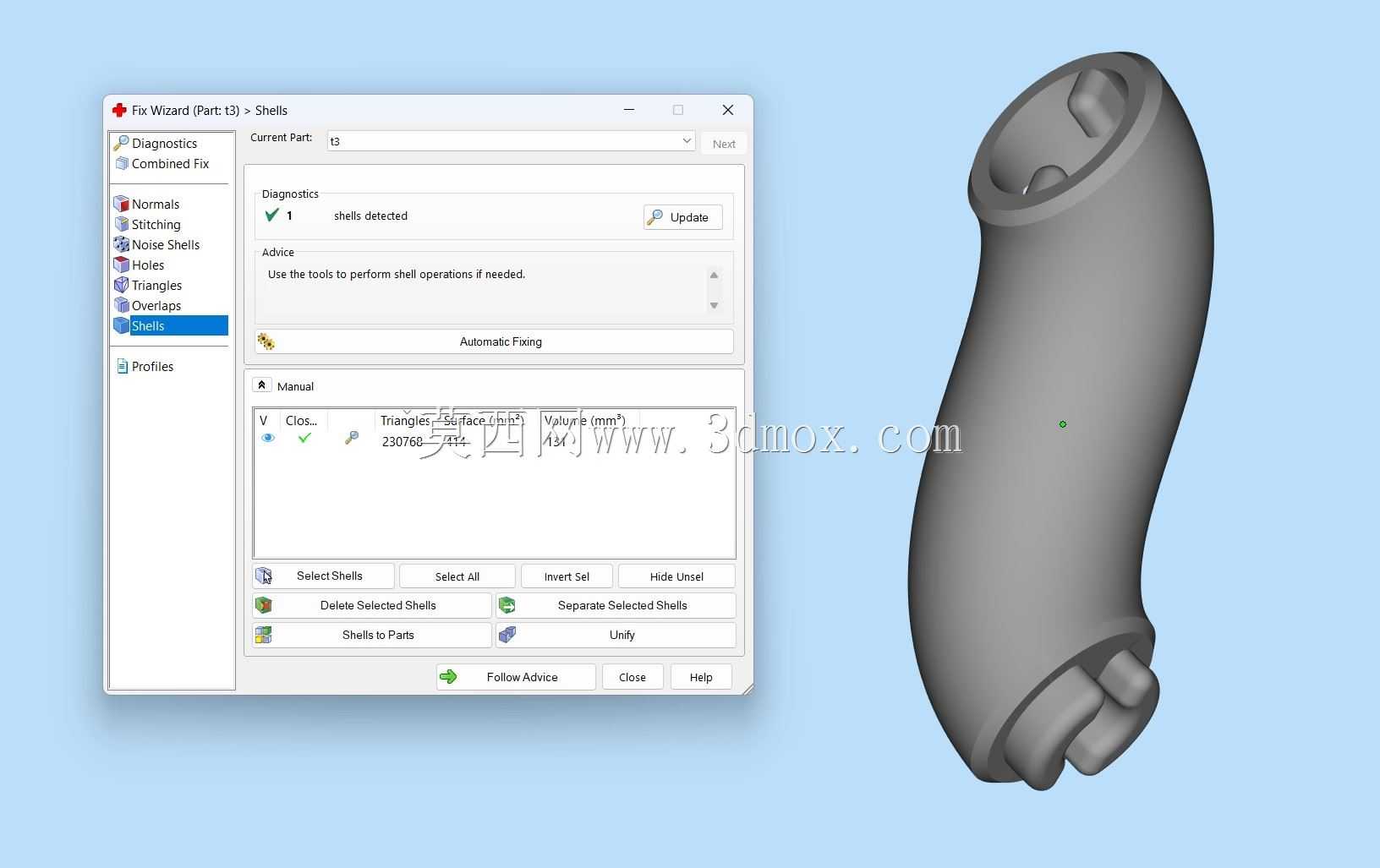Click the Invert Sel button
1380x868 pixels.
pos(567,576)
